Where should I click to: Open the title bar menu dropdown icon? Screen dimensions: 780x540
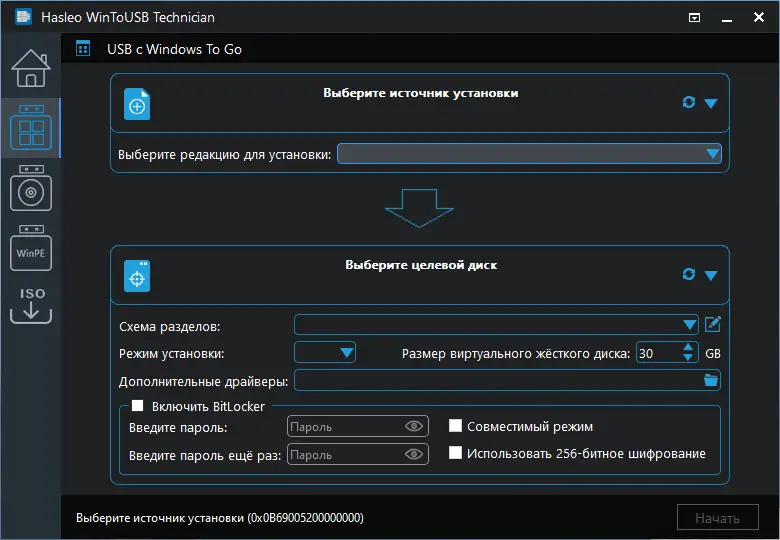pos(694,18)
